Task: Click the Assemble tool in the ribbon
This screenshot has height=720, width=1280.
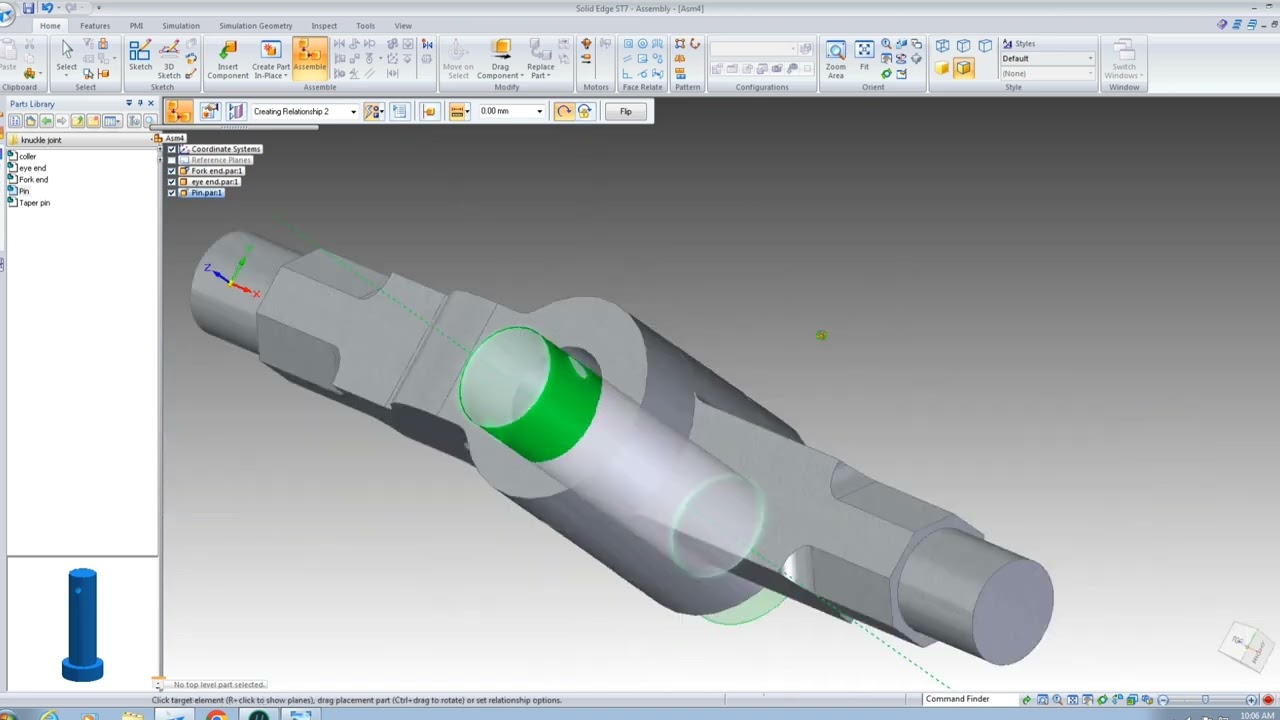Action: tap(310, 57)
